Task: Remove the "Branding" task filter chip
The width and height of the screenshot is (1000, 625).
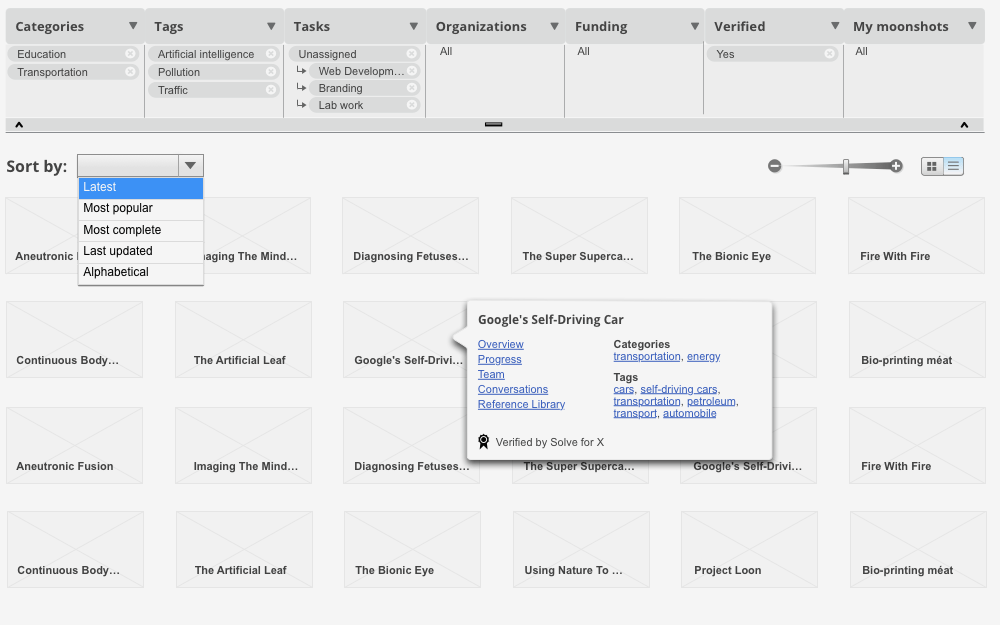Action: (412, 88)
